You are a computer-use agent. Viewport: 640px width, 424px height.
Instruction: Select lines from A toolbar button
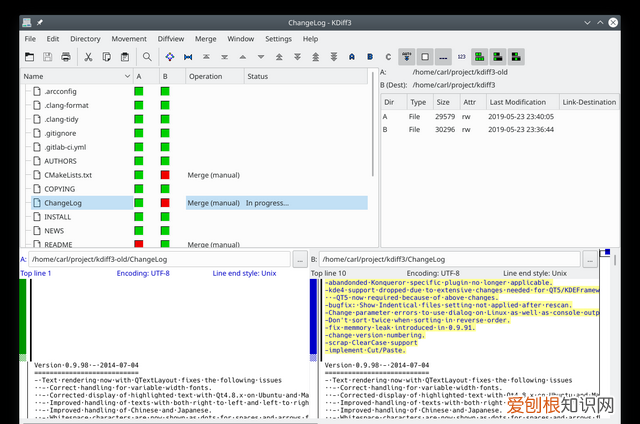tap(352, 57)
